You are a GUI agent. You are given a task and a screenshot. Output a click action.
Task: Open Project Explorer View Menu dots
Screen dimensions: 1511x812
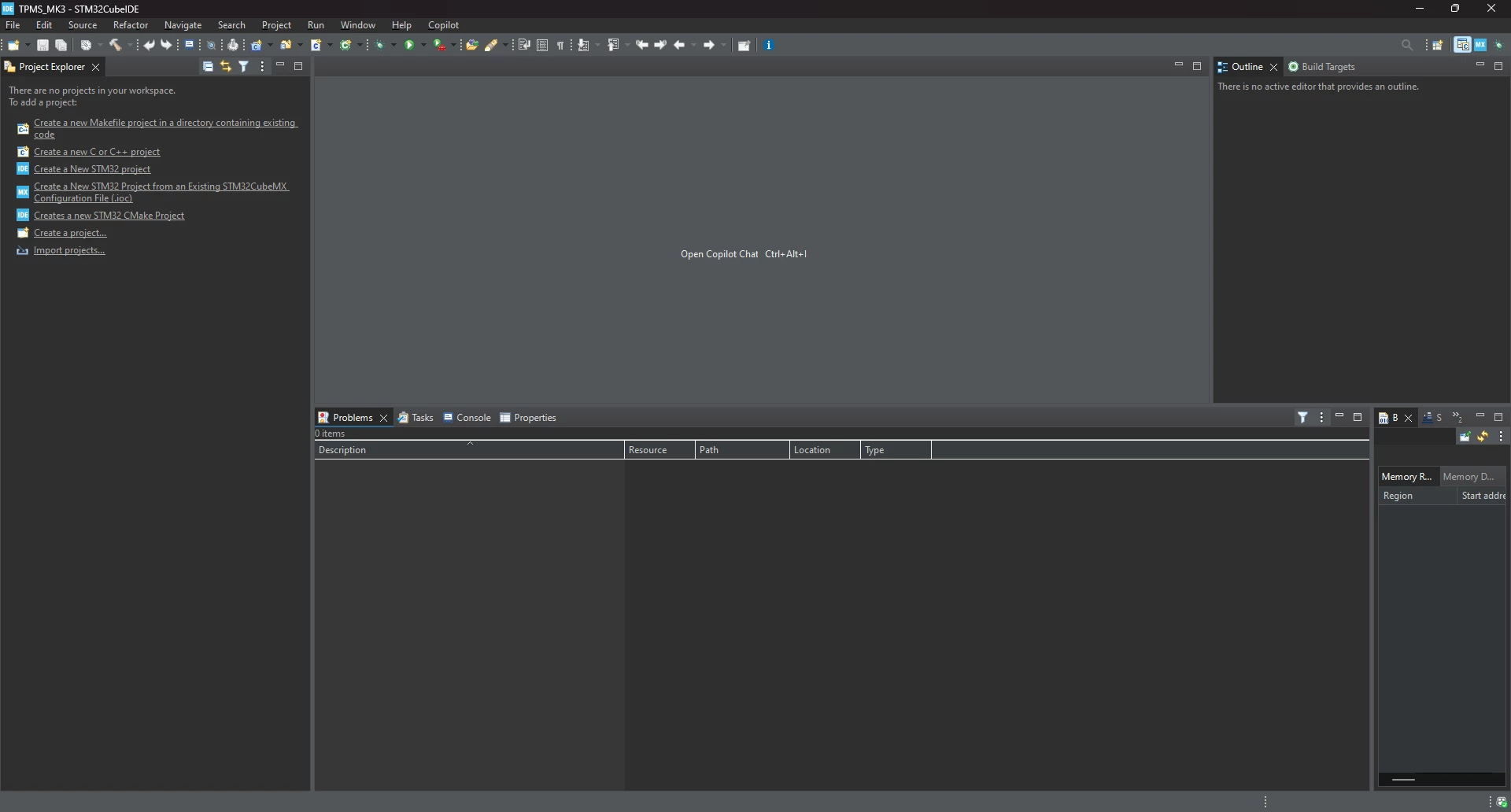pyautogui.click(x=262, y=67)
